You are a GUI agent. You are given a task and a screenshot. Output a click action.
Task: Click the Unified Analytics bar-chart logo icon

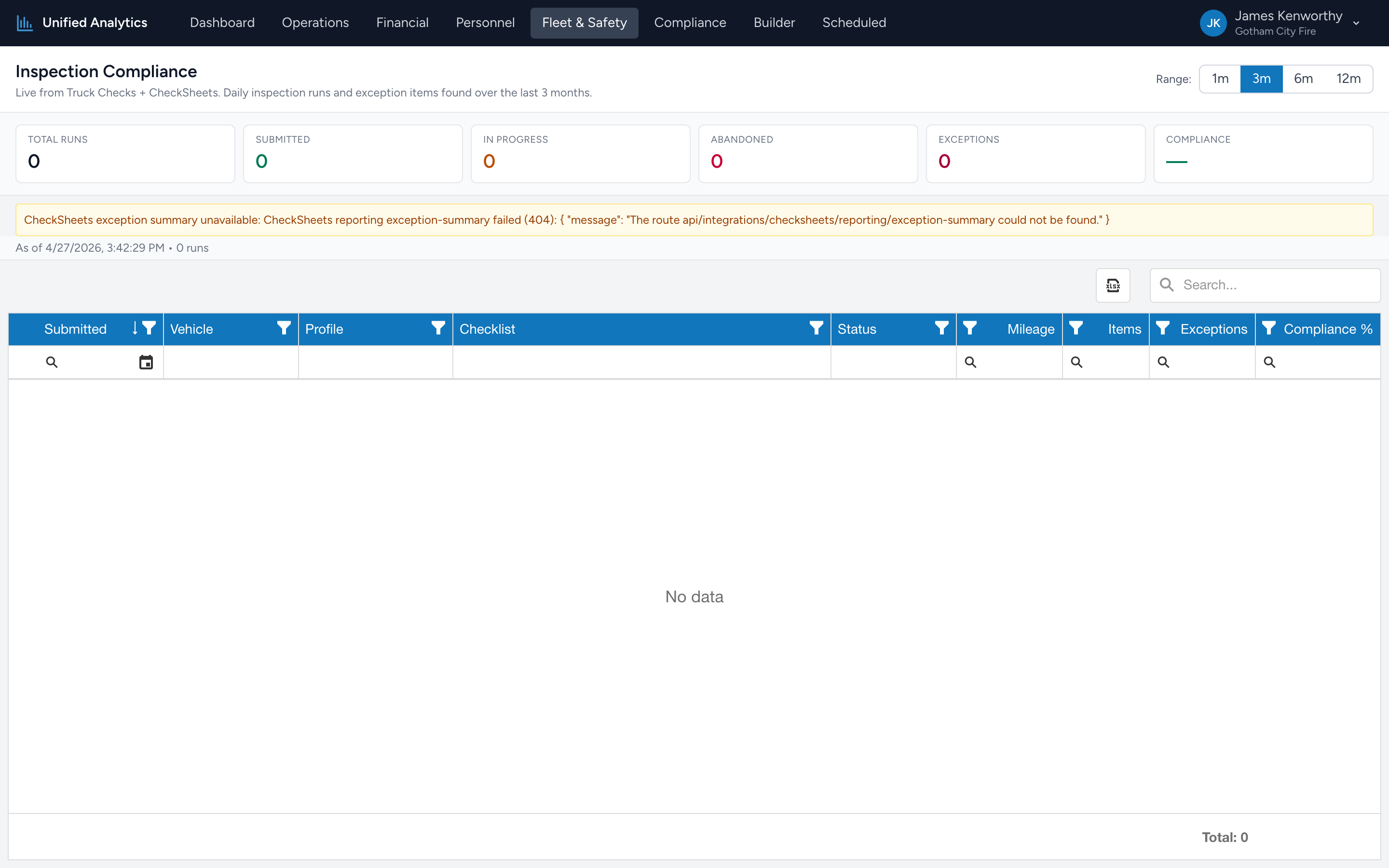pyautogui.click(x=25, y=23)
